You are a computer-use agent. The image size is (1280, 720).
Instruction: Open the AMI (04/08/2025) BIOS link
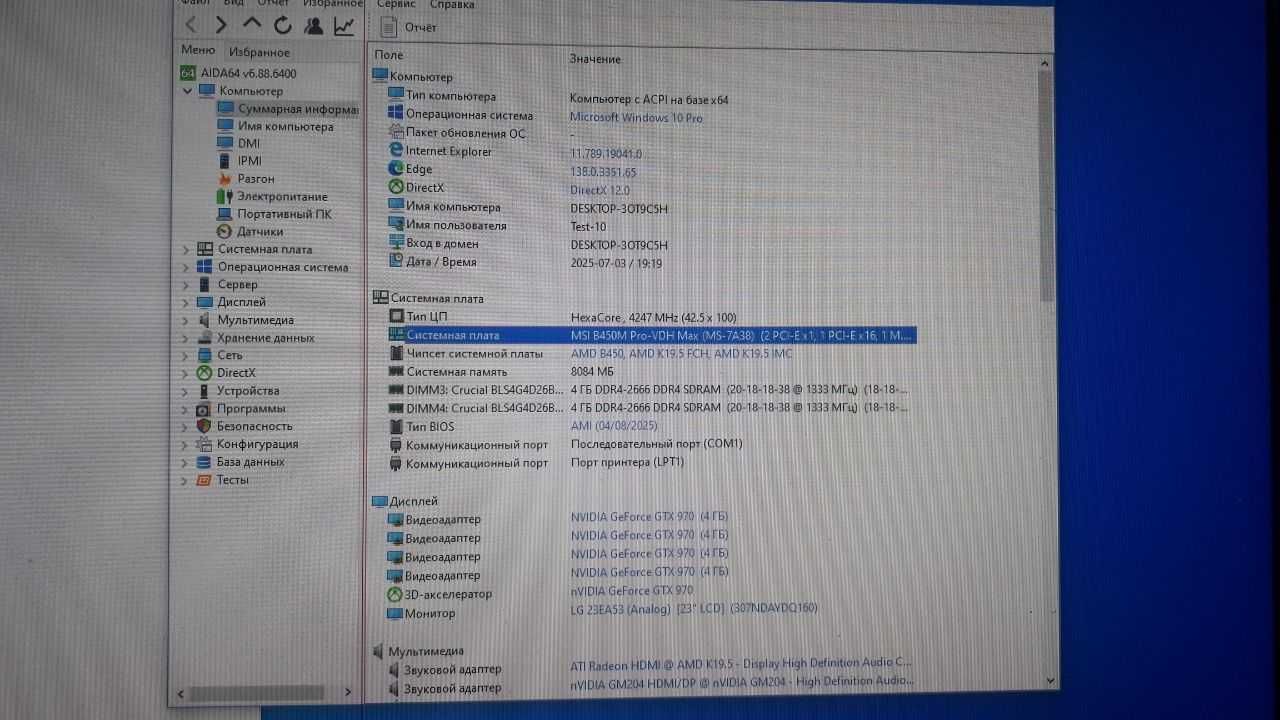614,426
